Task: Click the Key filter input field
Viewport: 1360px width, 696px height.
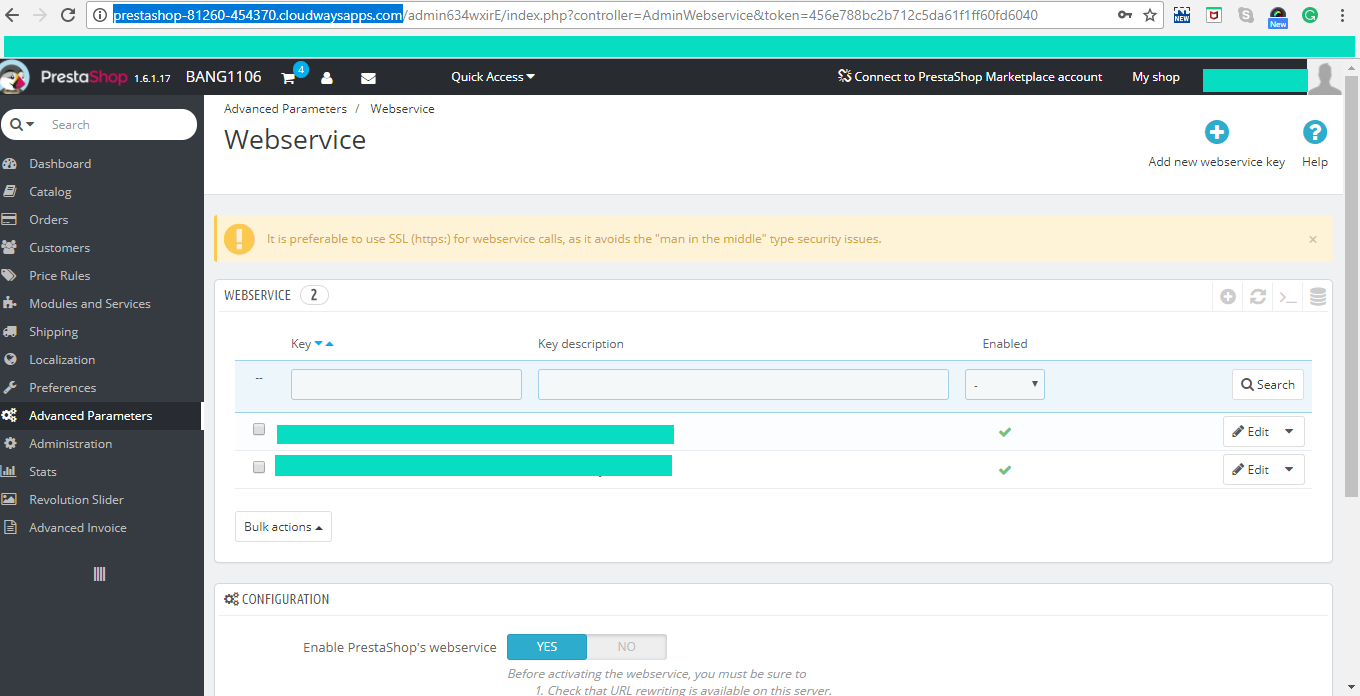Action: point(406,385)
